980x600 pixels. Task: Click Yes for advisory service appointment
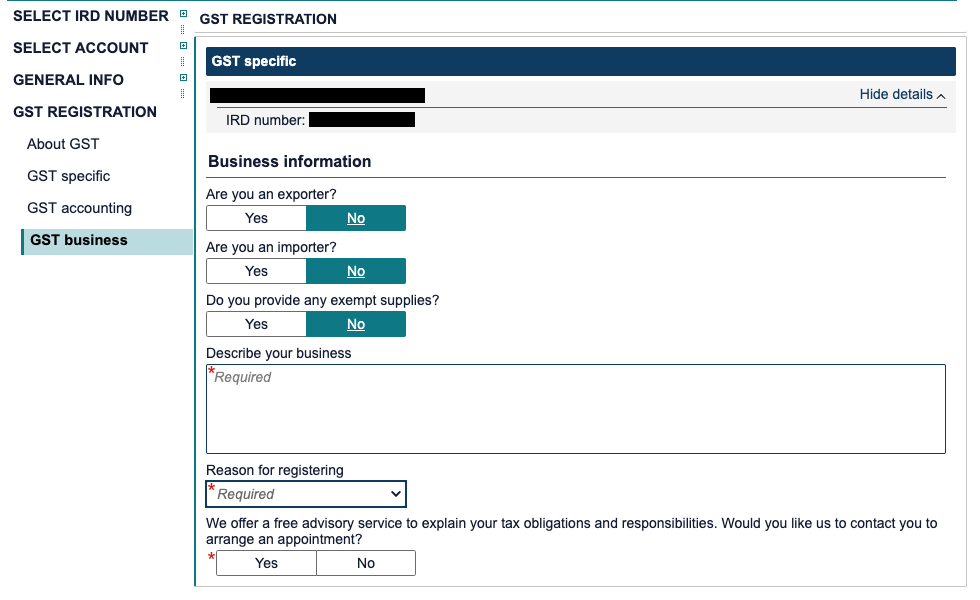tap(266, 563)
